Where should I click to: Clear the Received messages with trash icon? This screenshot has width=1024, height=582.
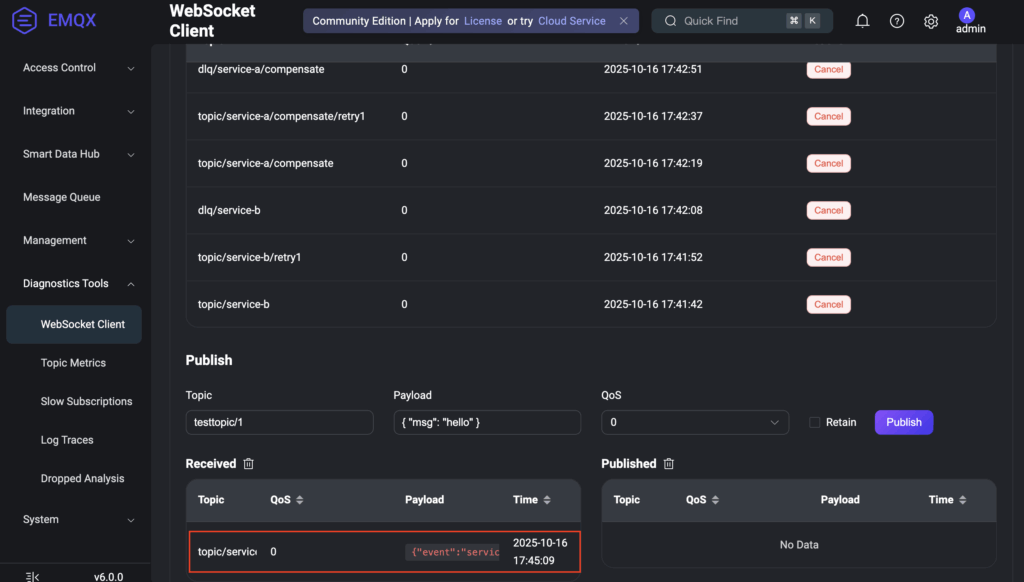point(249,464)
